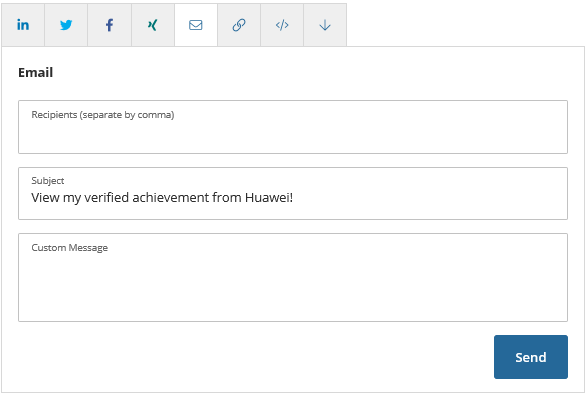Click the 'Custom Message' placeholder label
This screenshot has width=587, height=395.
(x=70, y=247)
